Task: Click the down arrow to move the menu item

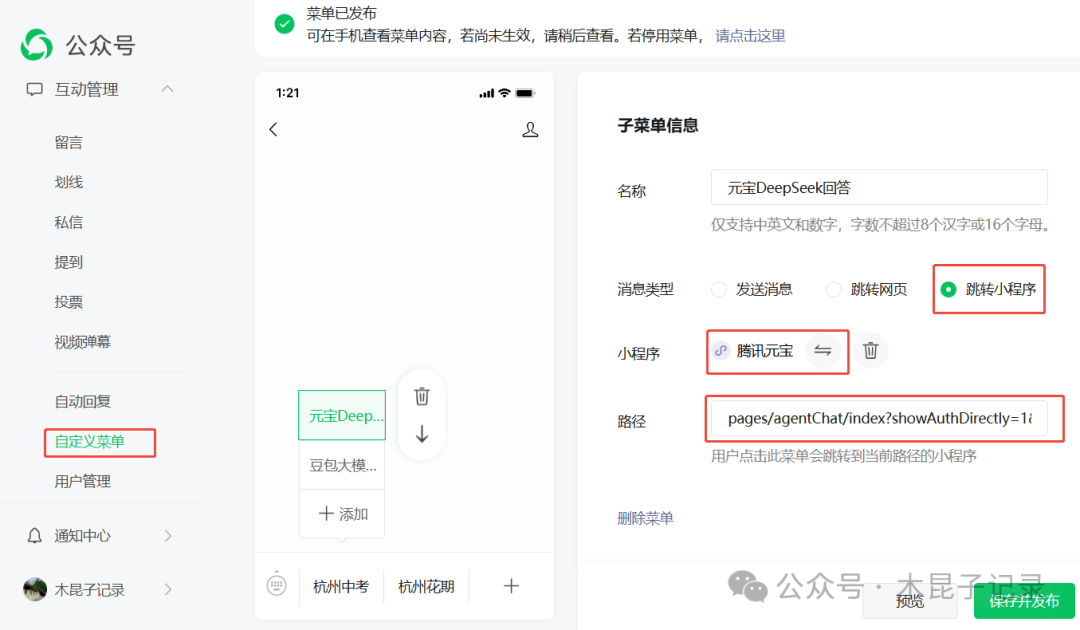Action: click(x=421, y=432)
